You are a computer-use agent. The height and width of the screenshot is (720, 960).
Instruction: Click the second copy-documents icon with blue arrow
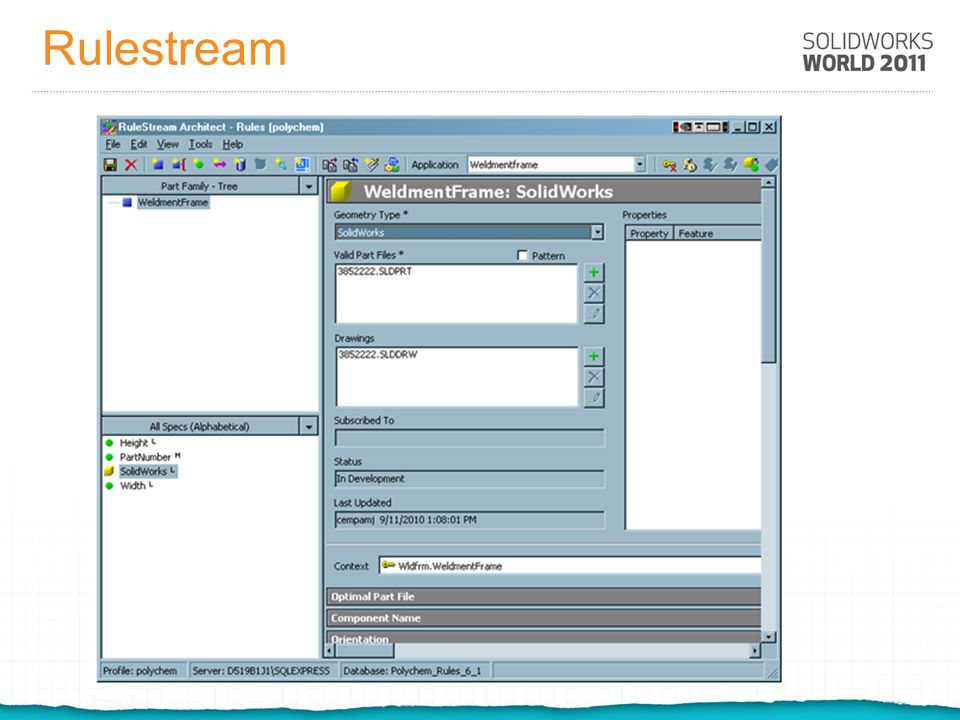[x=350, y=165]
